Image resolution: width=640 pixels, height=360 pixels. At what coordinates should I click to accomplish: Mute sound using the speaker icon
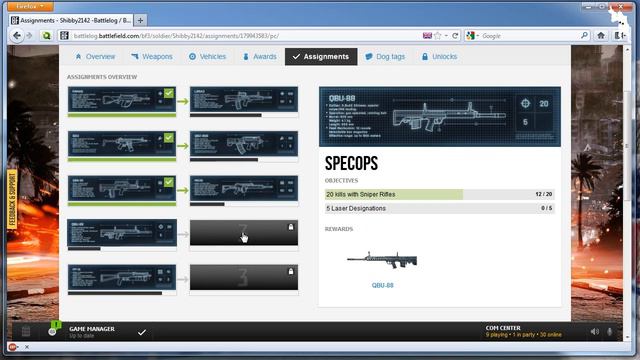point(595,331)
